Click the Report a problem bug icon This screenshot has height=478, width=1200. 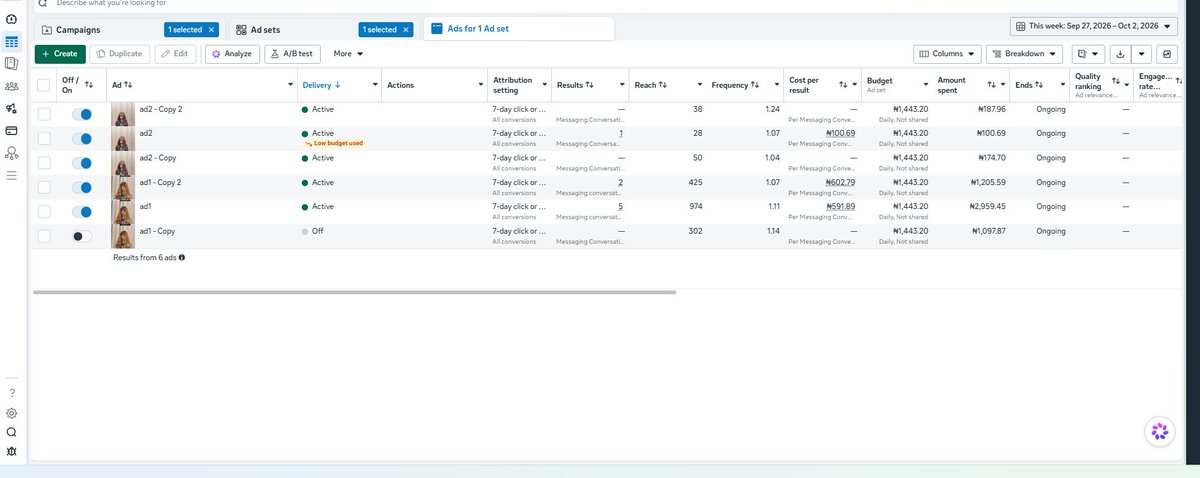pyautogui.click(x=11, y=452)
